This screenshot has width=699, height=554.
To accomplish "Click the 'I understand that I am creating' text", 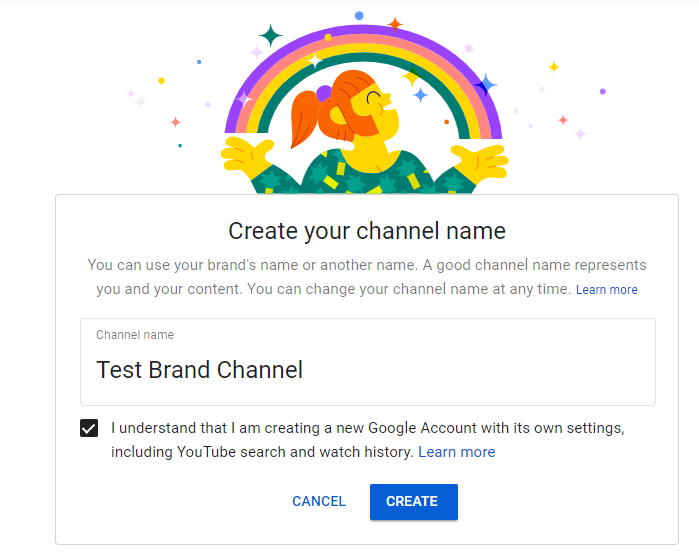I will pyautogui.click(x=215, y=428).
